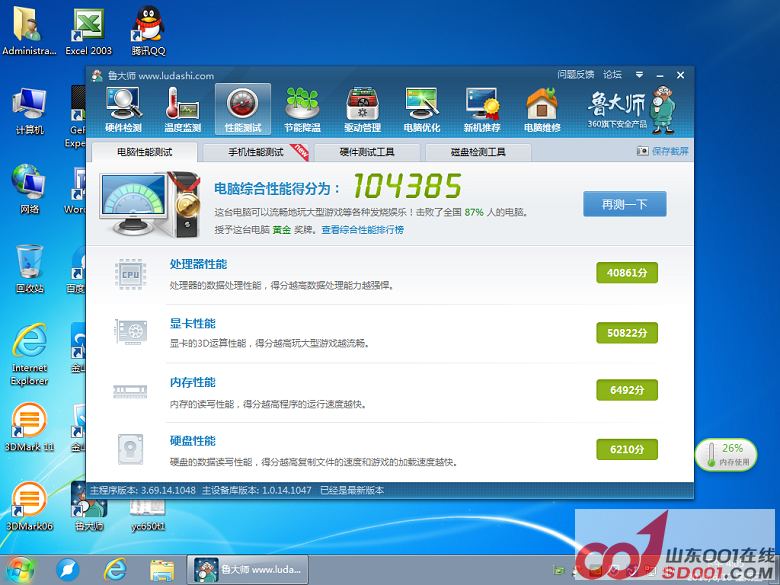Screen dimensions: 780x585
Task: Click the benchmark monitor medal image
Action: click(150, 203)
